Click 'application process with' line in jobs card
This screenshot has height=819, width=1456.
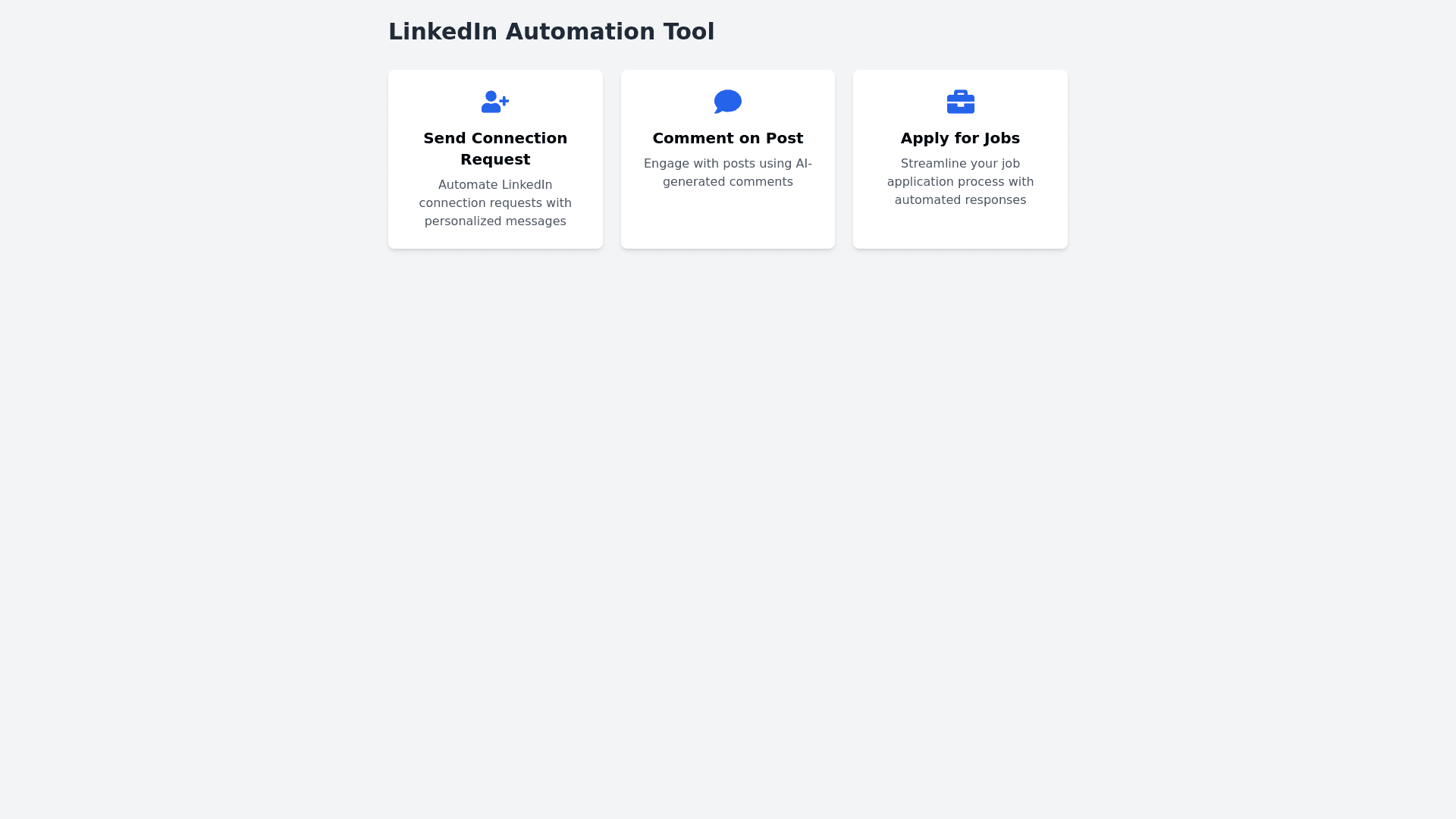pyautogui.click(x=960, y=182)
